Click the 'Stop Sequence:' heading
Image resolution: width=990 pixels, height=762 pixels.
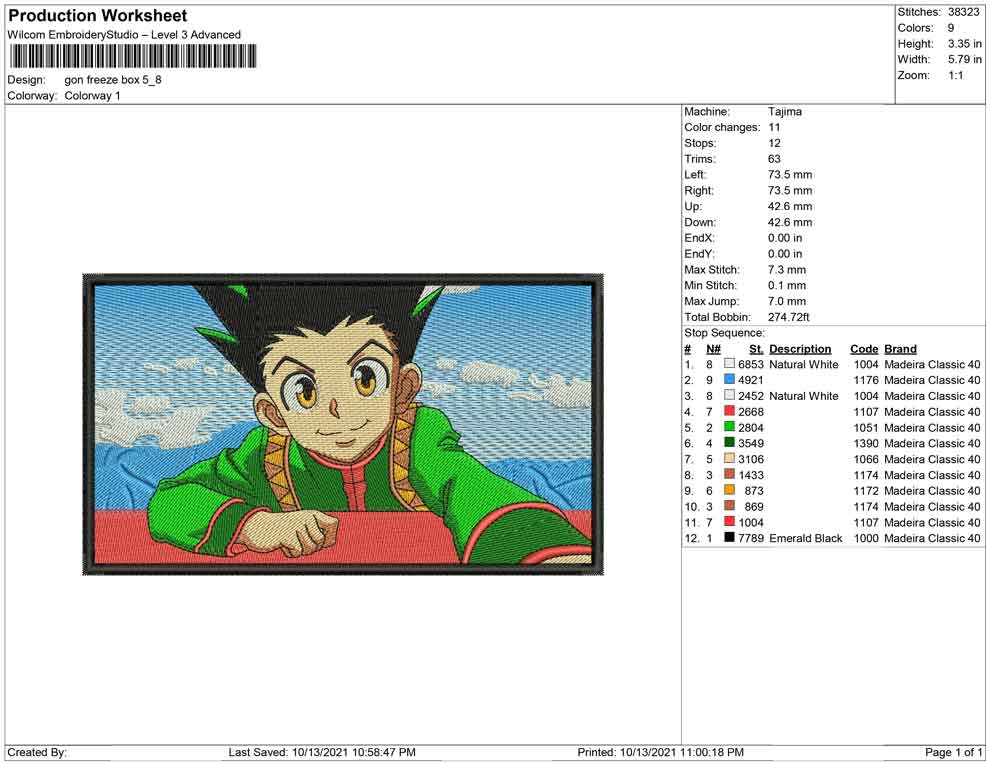coord(724,333)
